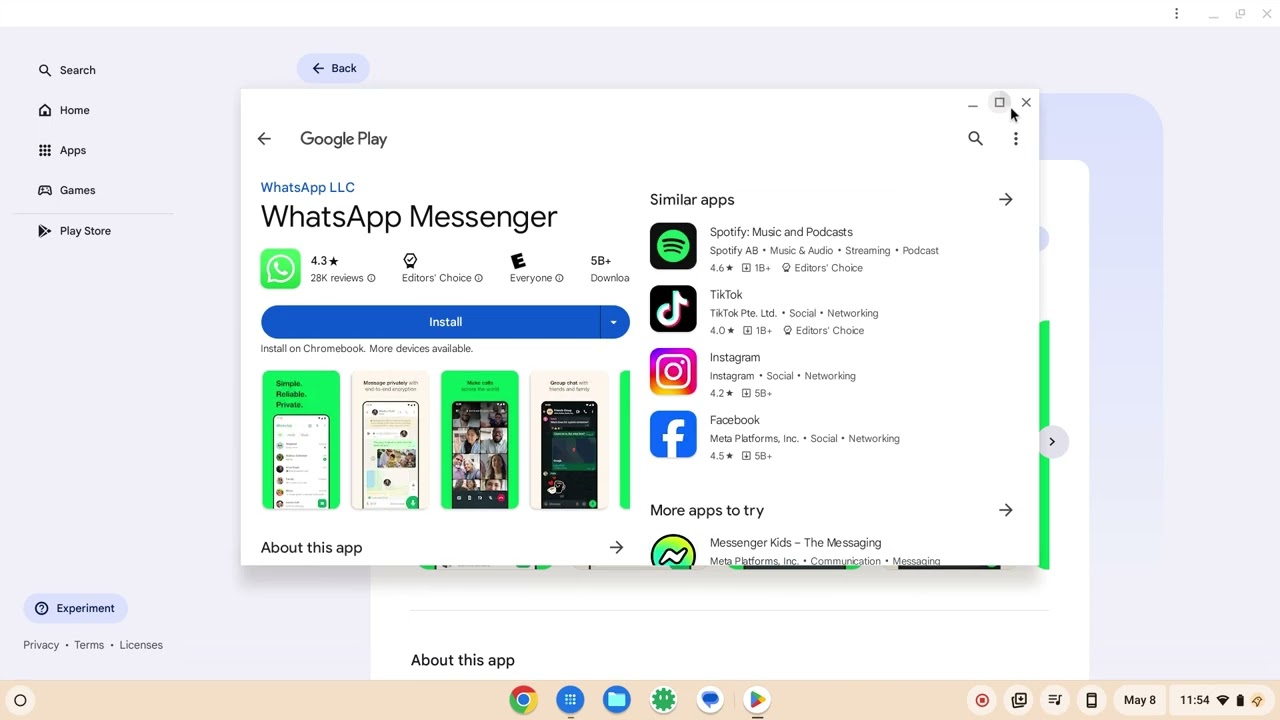
Task: Open Instagram app entry title
Action: (735, 357)
